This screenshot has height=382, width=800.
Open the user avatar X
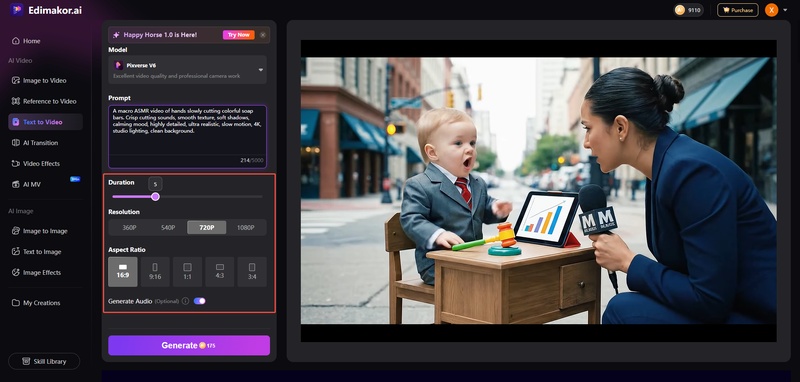tap(771, 10)
